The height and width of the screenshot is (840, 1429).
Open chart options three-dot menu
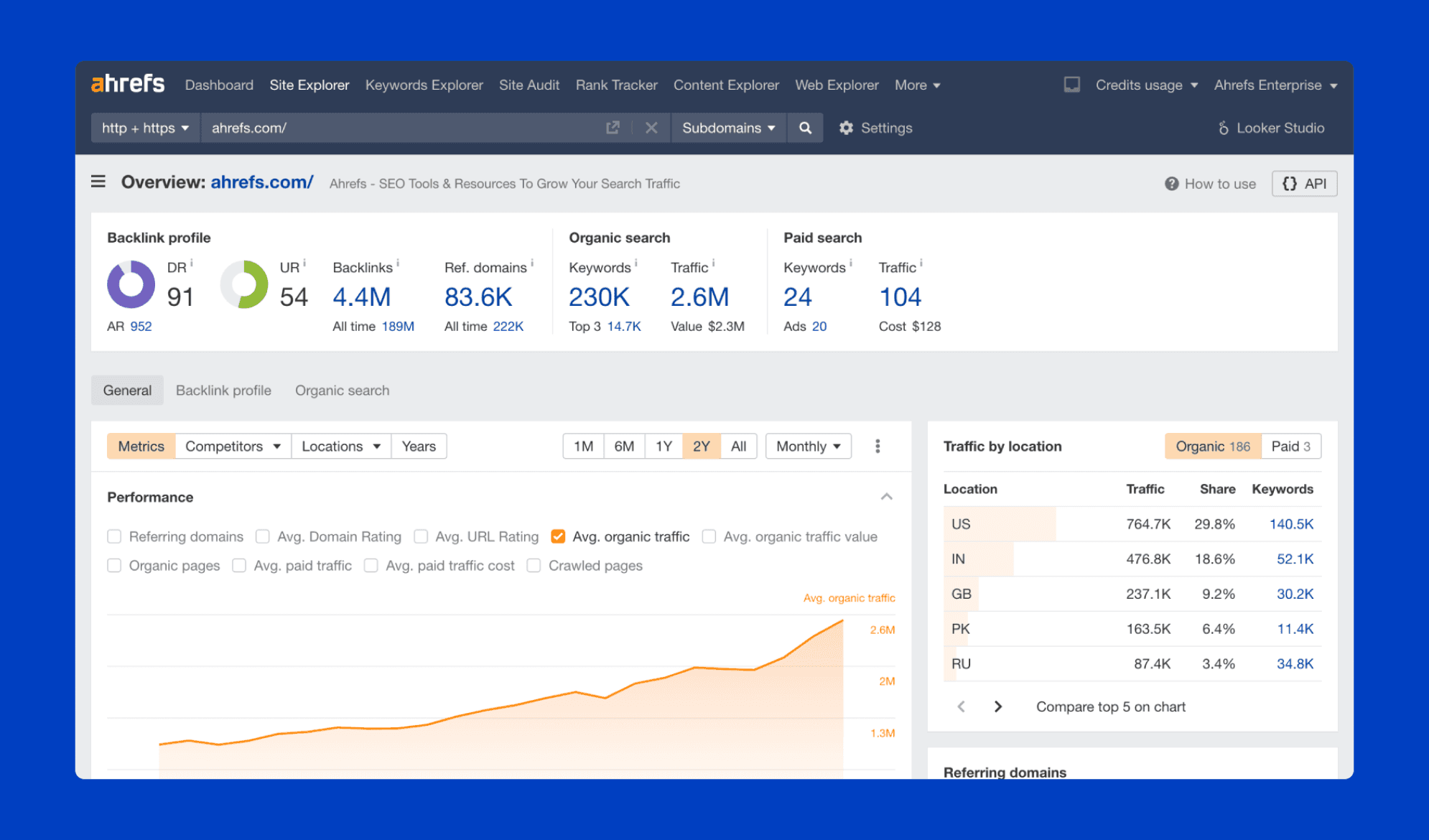tap(878, 447)
